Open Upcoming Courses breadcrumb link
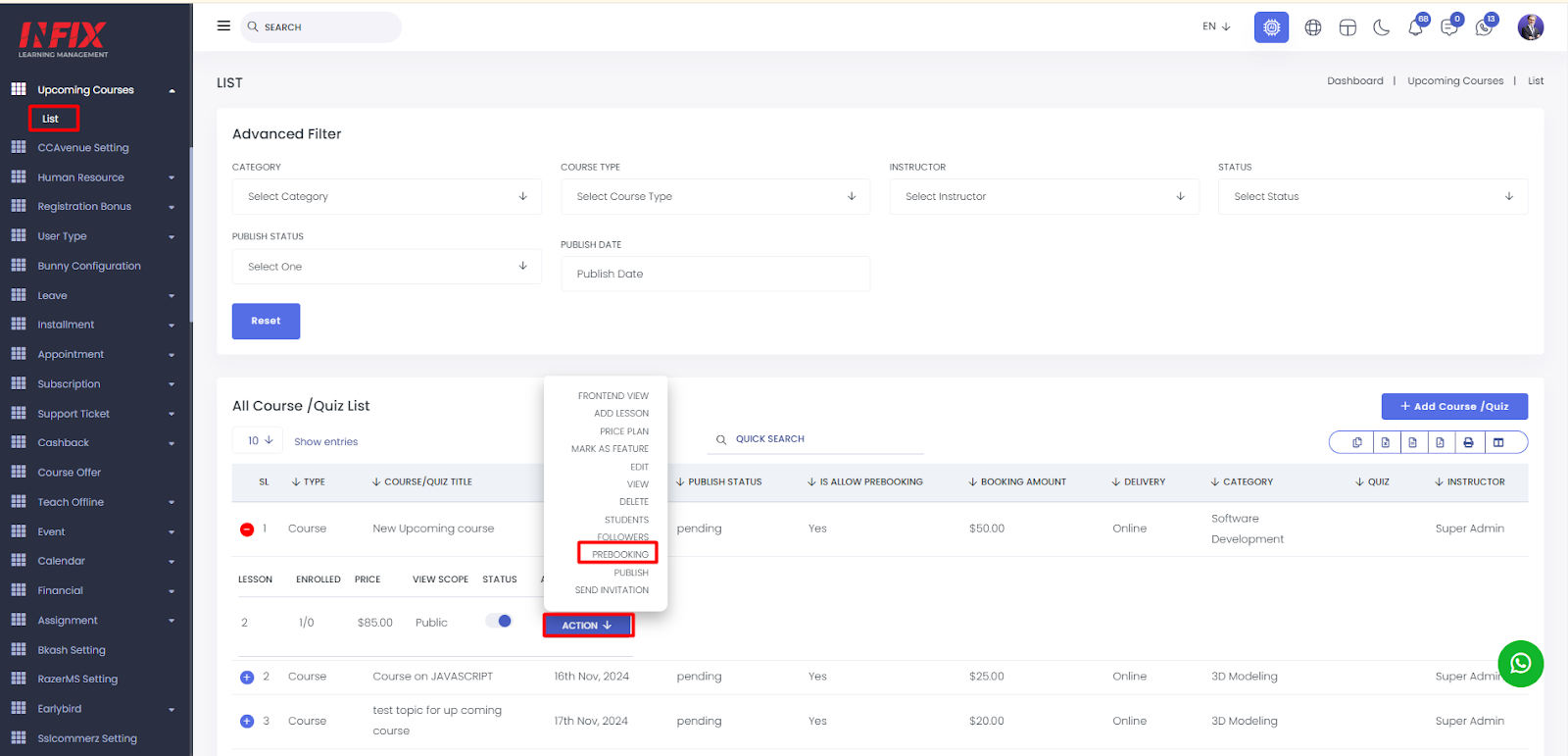Screen dimensions: 1568x756 (1455, 81)
